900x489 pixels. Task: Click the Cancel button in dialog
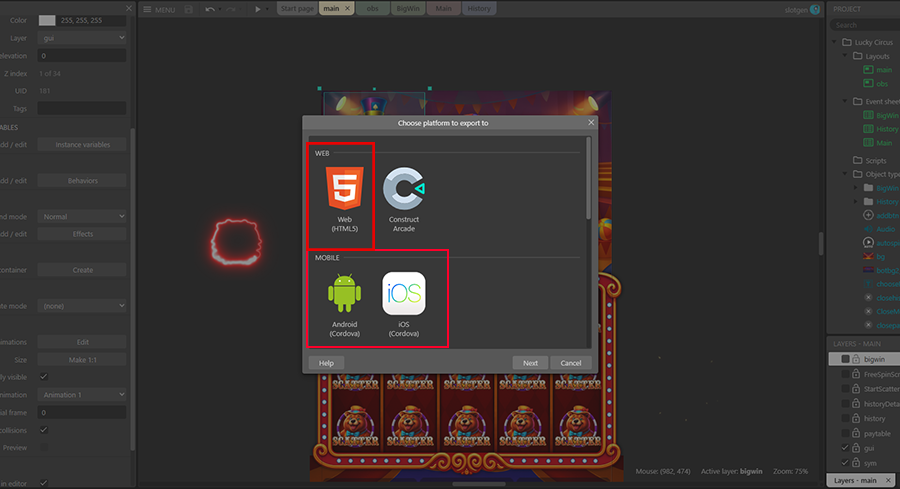pos(571,363)
